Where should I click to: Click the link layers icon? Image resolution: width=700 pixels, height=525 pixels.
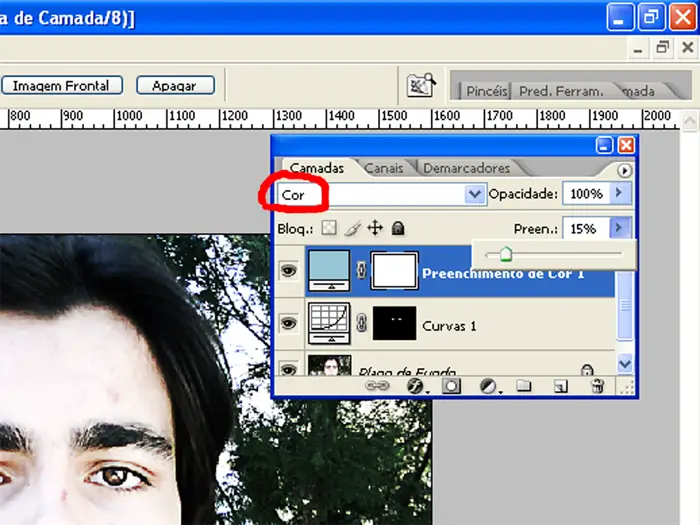[377, 385]
